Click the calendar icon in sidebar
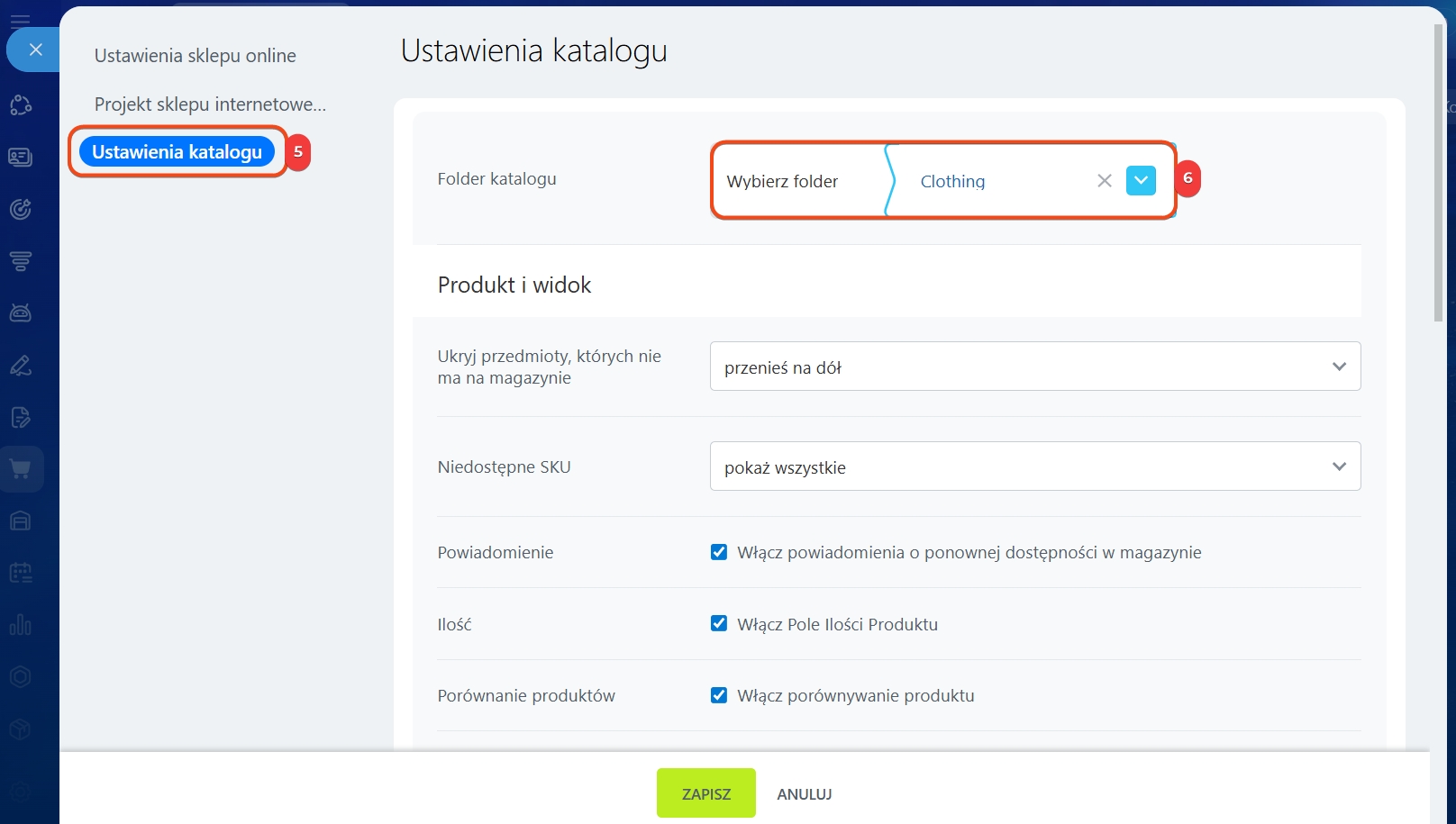This screenshot has height=824, width=1456. click(x=21, y=573)
